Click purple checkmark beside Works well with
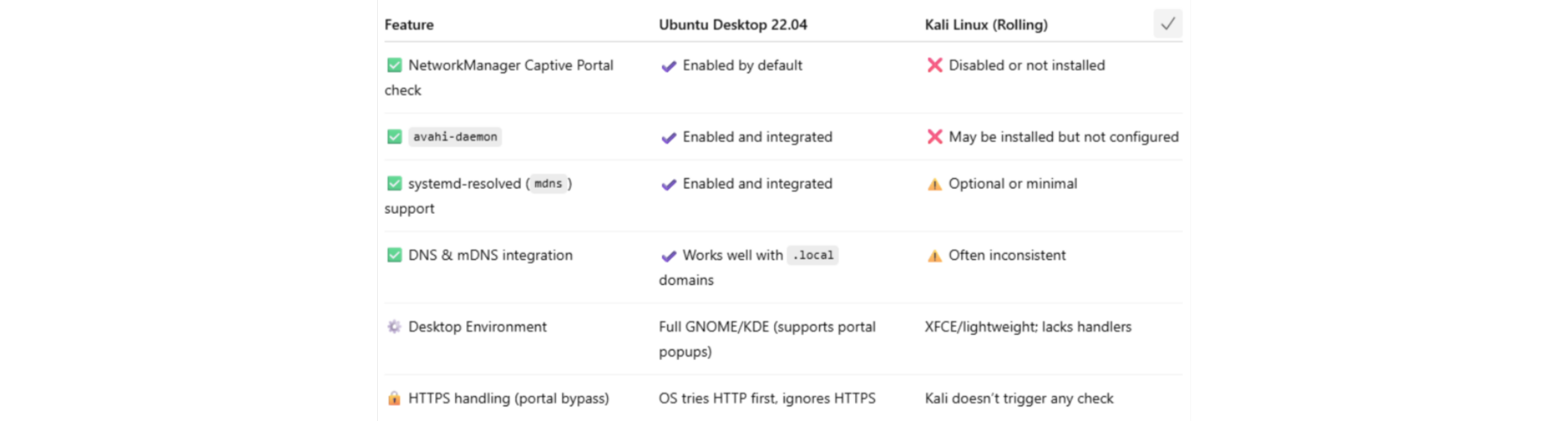This screenshot has width=1568, height=421. pyautogui.click(x=668, y=255)
